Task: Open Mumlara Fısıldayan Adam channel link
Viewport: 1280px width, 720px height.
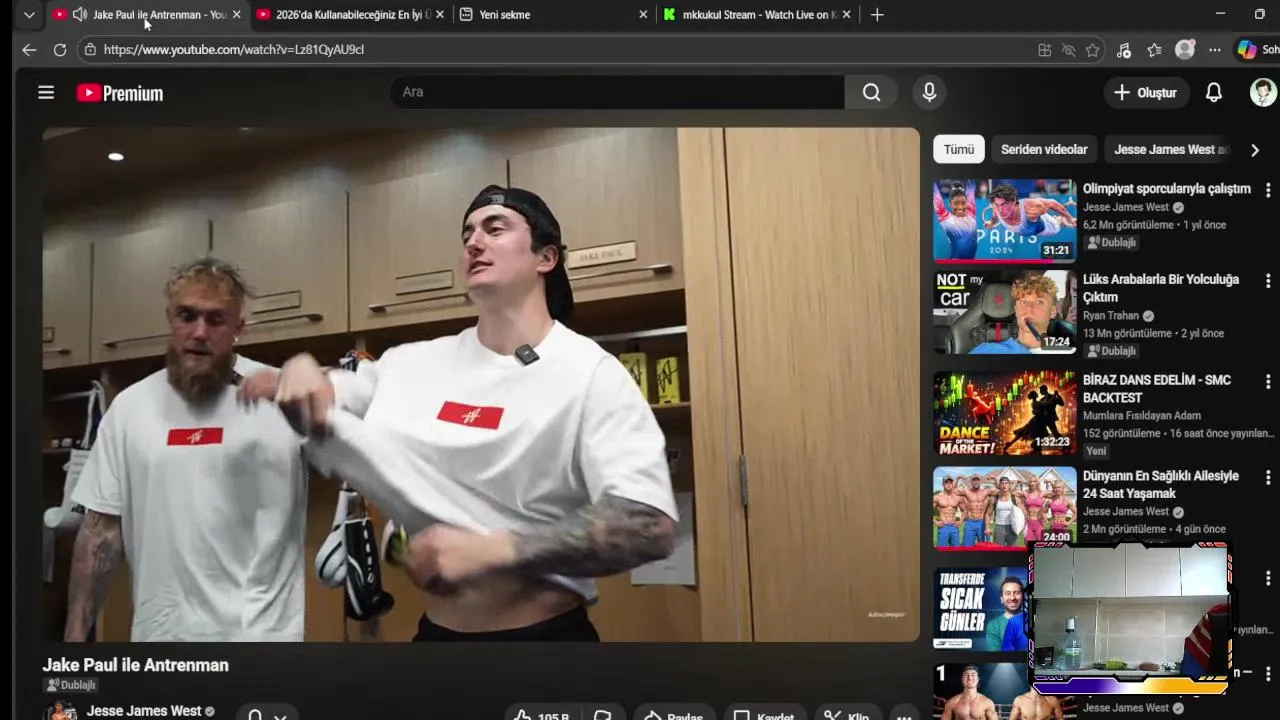Action: pos(1142,415)
